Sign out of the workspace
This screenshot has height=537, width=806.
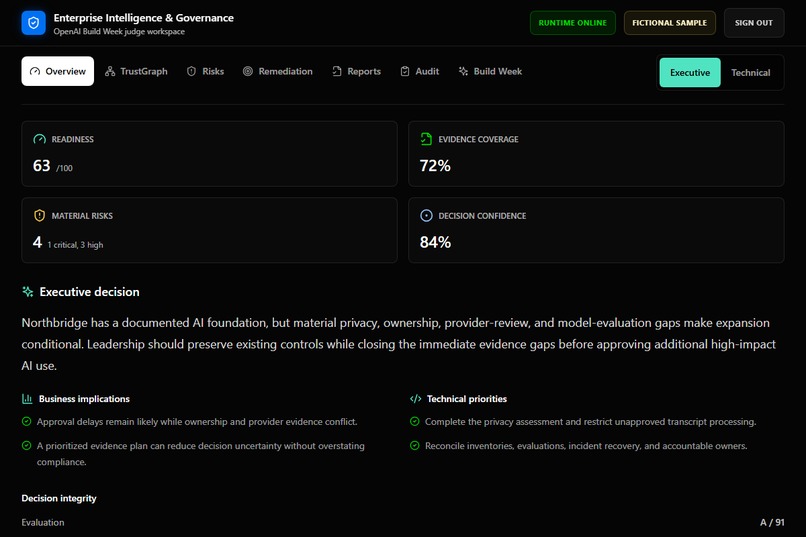[x=754, y=23]
